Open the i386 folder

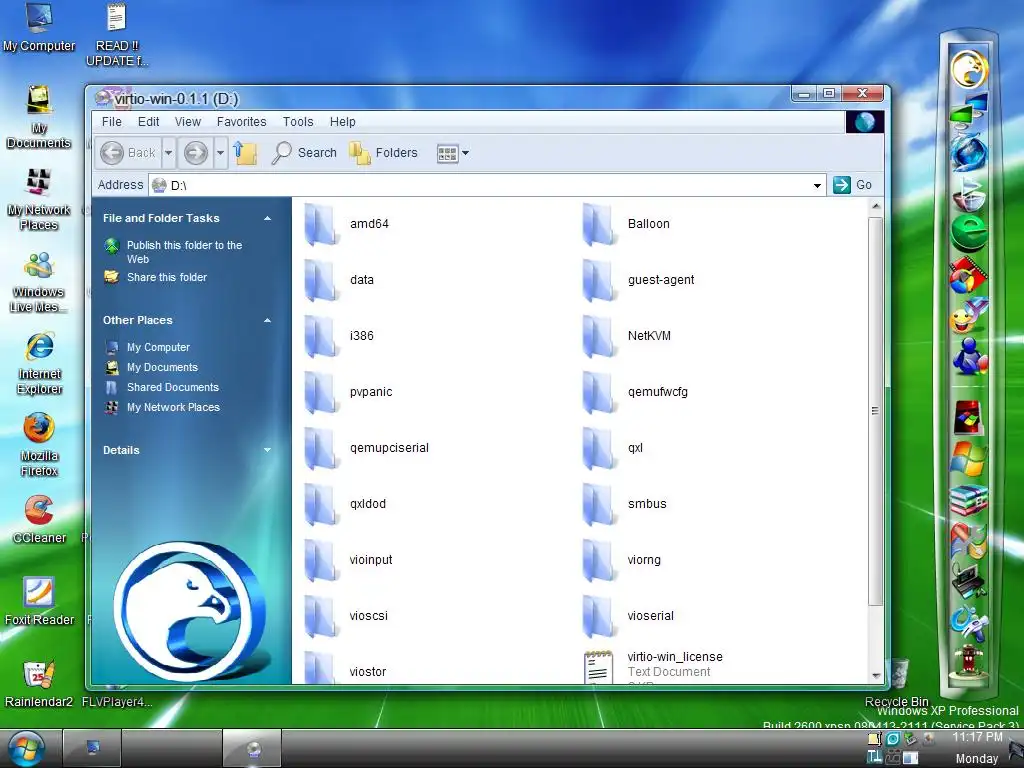tap(340, 336)
